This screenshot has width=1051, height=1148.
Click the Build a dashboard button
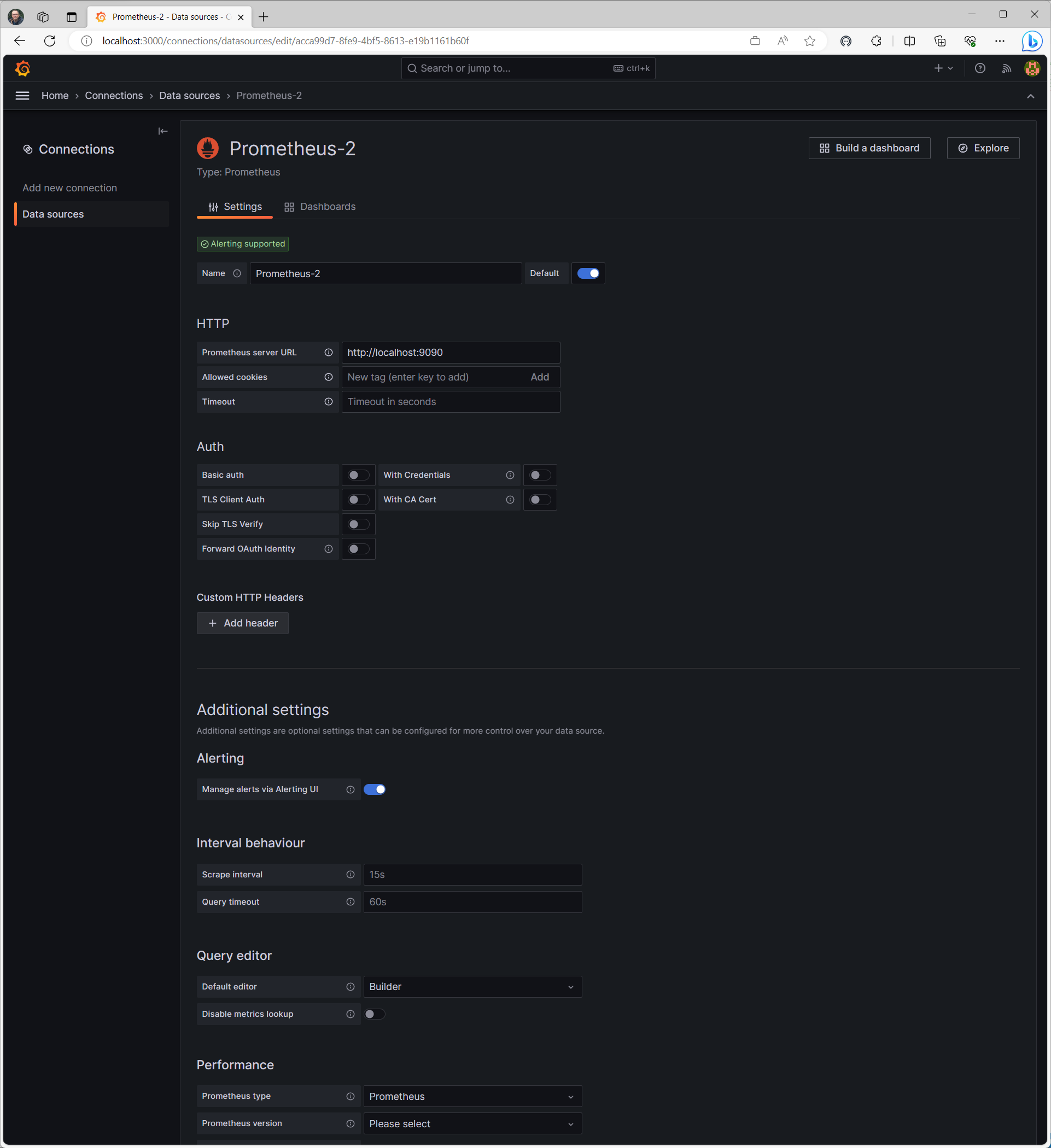click(x=869, y=148)
